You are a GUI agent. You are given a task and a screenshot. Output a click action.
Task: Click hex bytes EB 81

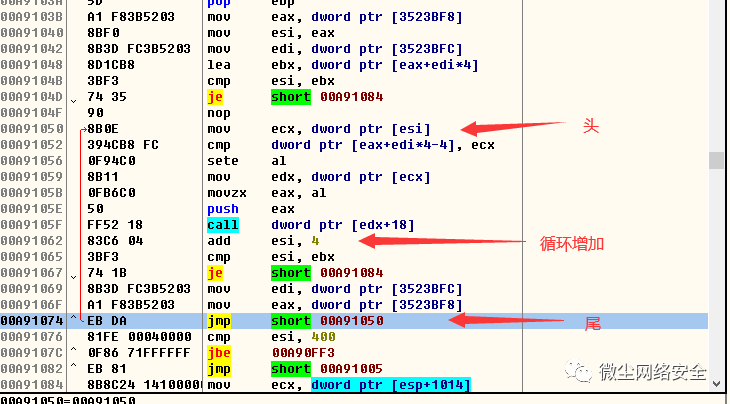click(x=107, y=369)
